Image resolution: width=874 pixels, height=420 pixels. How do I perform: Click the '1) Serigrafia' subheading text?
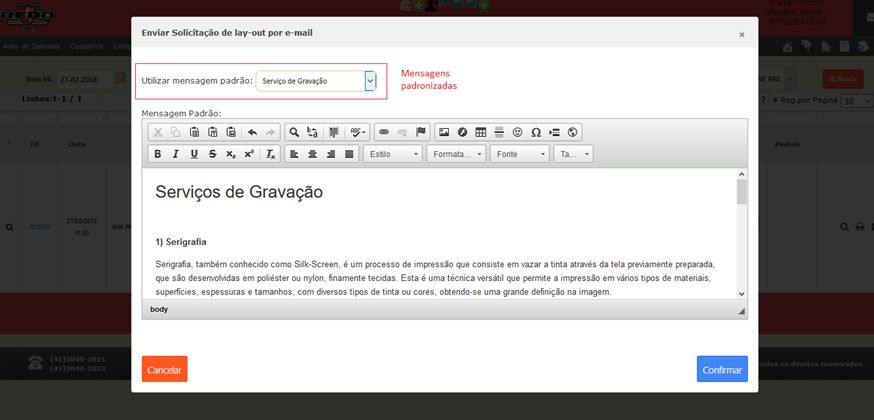click(x=181, y=242)
